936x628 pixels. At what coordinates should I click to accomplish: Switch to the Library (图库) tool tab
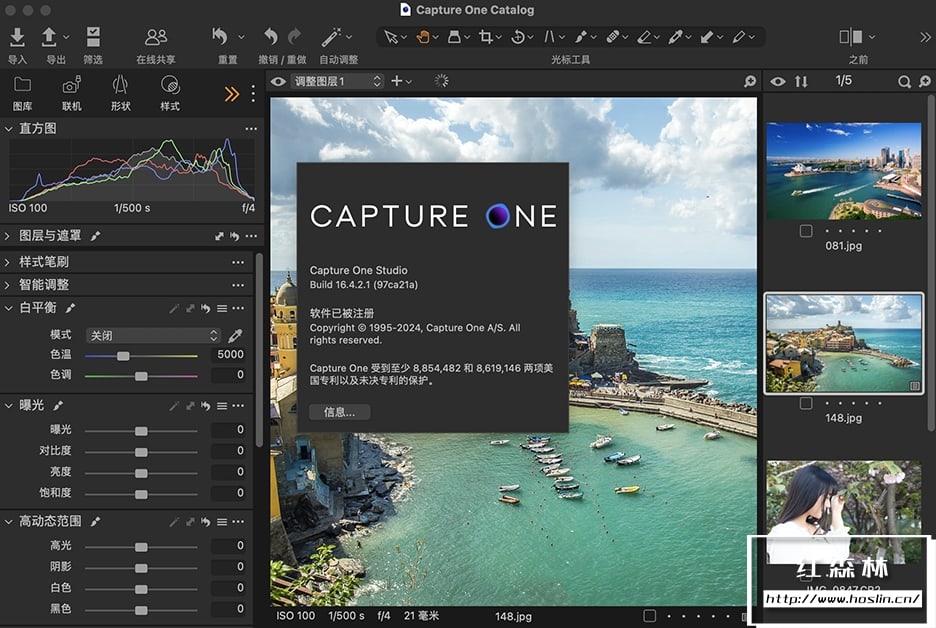22,86
